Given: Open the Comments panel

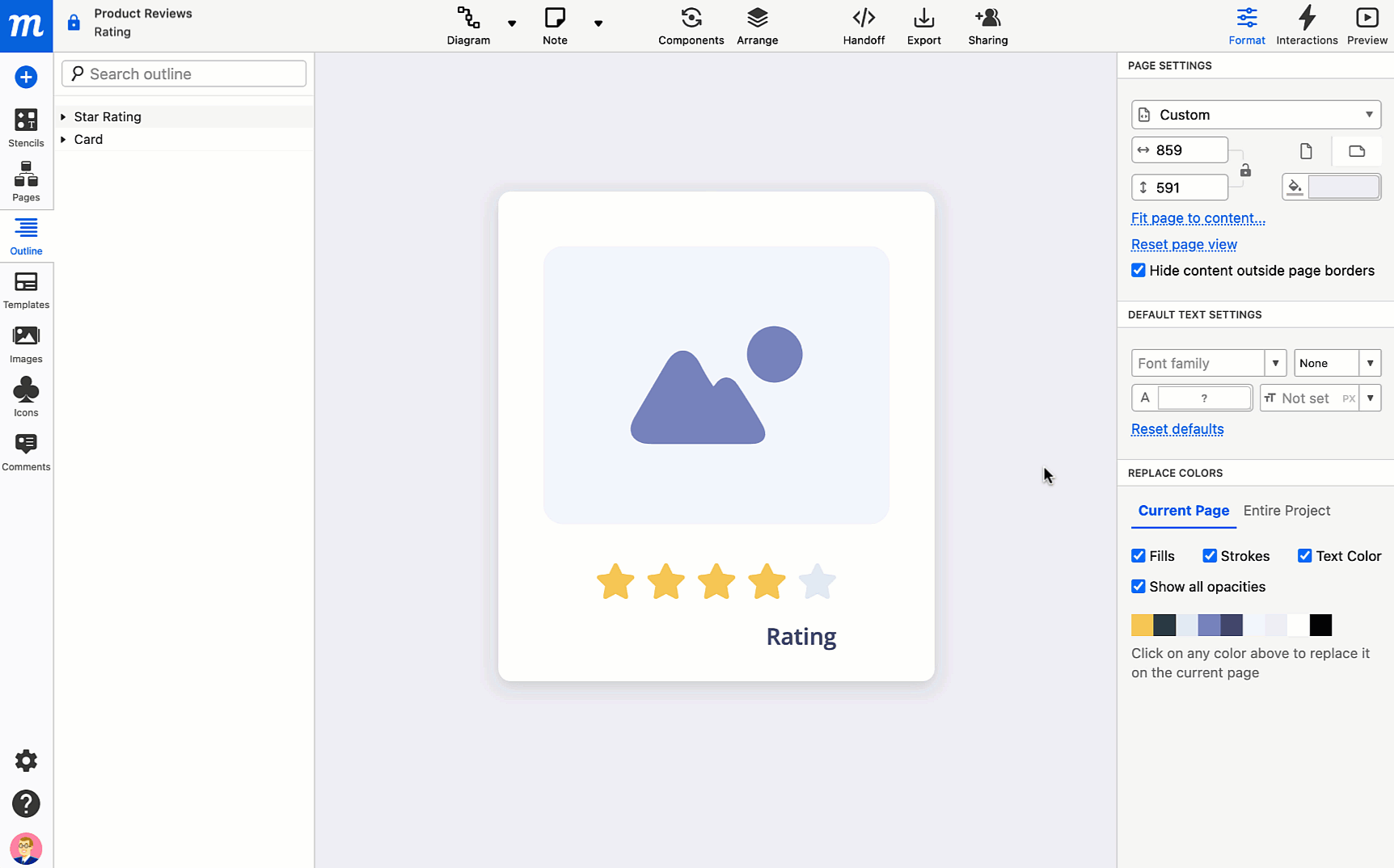Looking at the screenshot, I should click(x=26, y=452).
